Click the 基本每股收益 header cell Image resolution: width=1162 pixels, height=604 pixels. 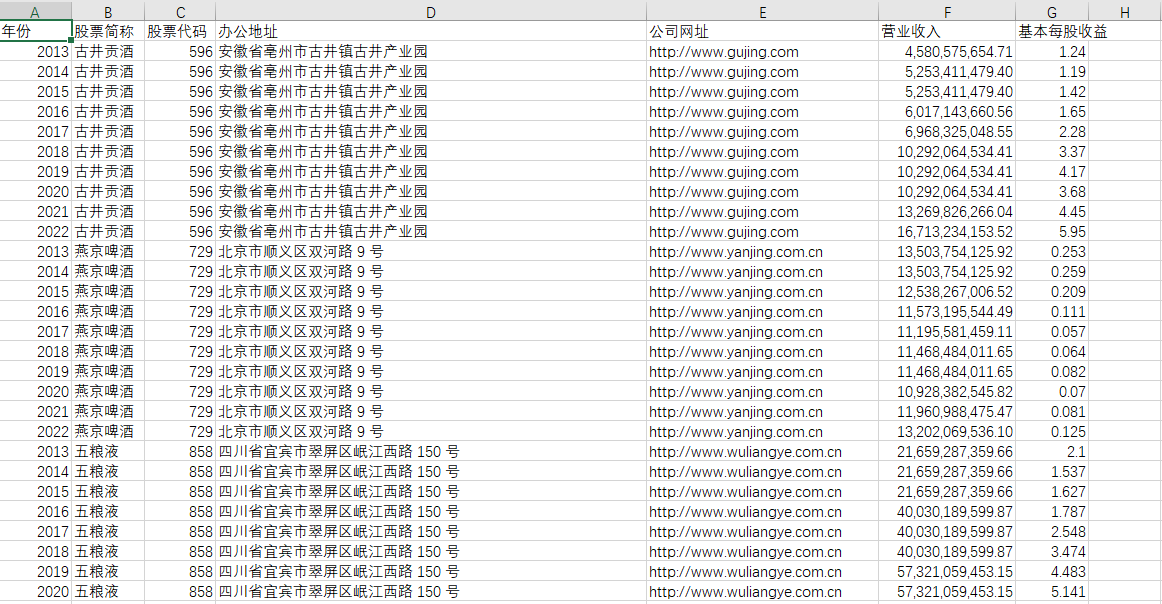(1052, 31)
